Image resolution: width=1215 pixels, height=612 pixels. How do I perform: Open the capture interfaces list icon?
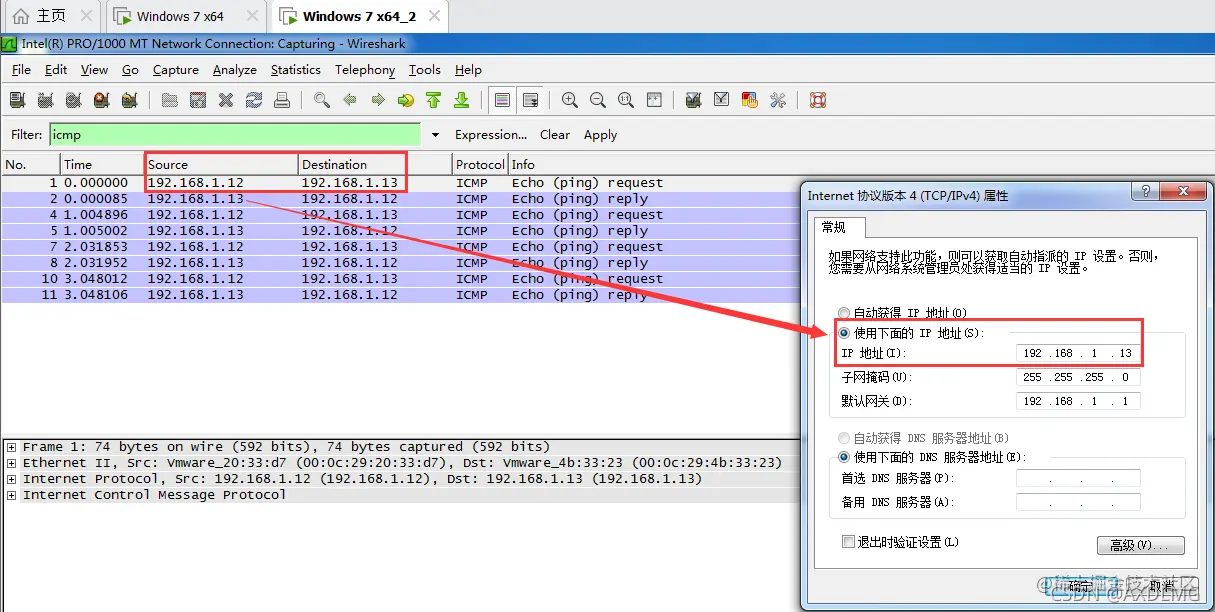coord(17,100)
